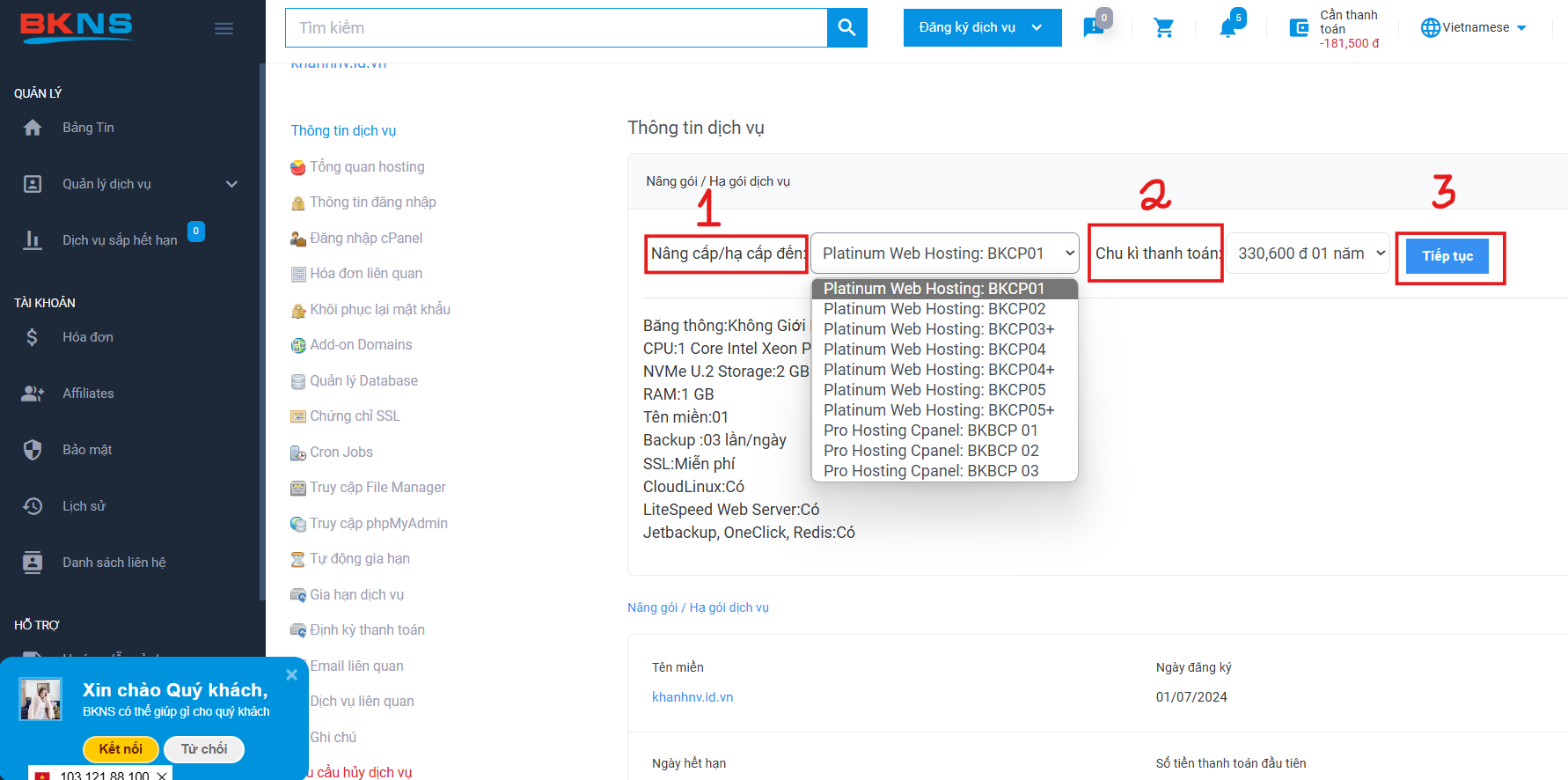The image size is (1568, 780).
Task: Open Gia hạn dịch vụ link
Action: point(356,595)
